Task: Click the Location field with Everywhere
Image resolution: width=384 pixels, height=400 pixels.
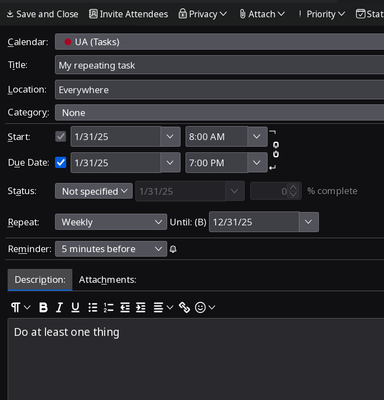Action: point(219,90)
